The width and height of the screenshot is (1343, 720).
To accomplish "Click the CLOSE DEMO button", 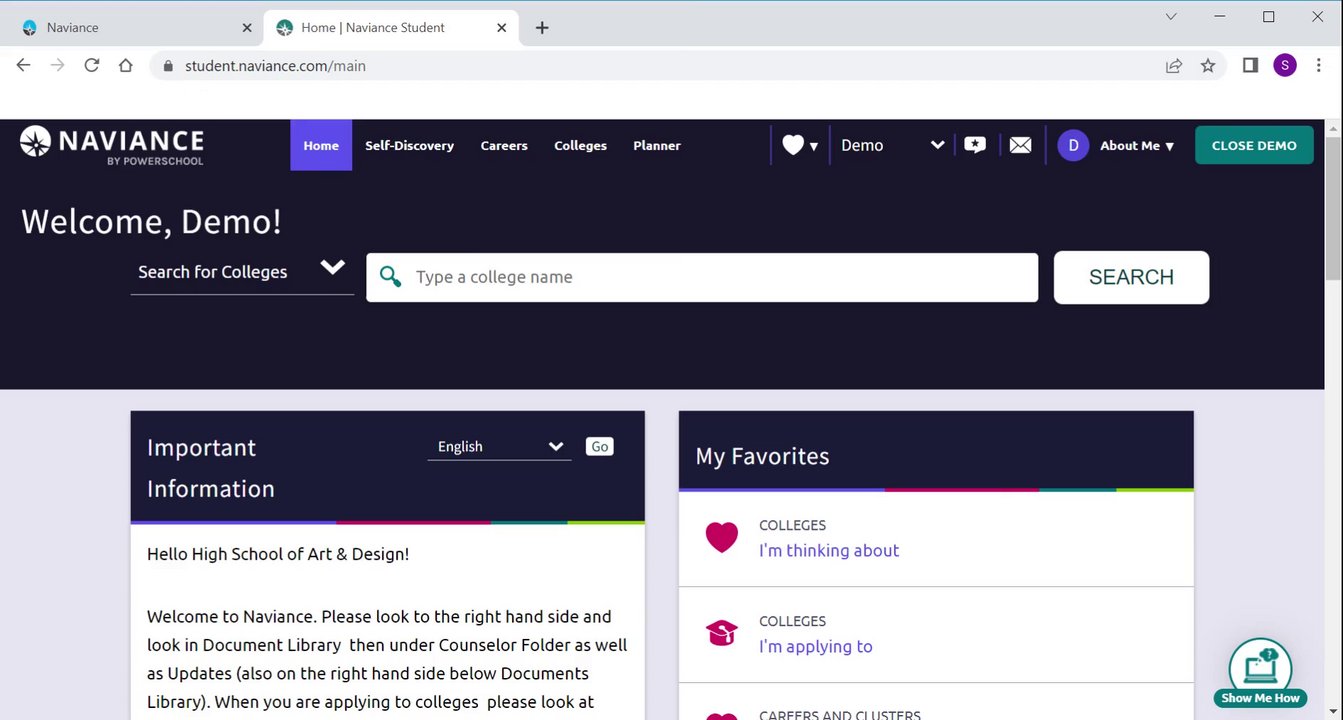I will pos(1254,145).
